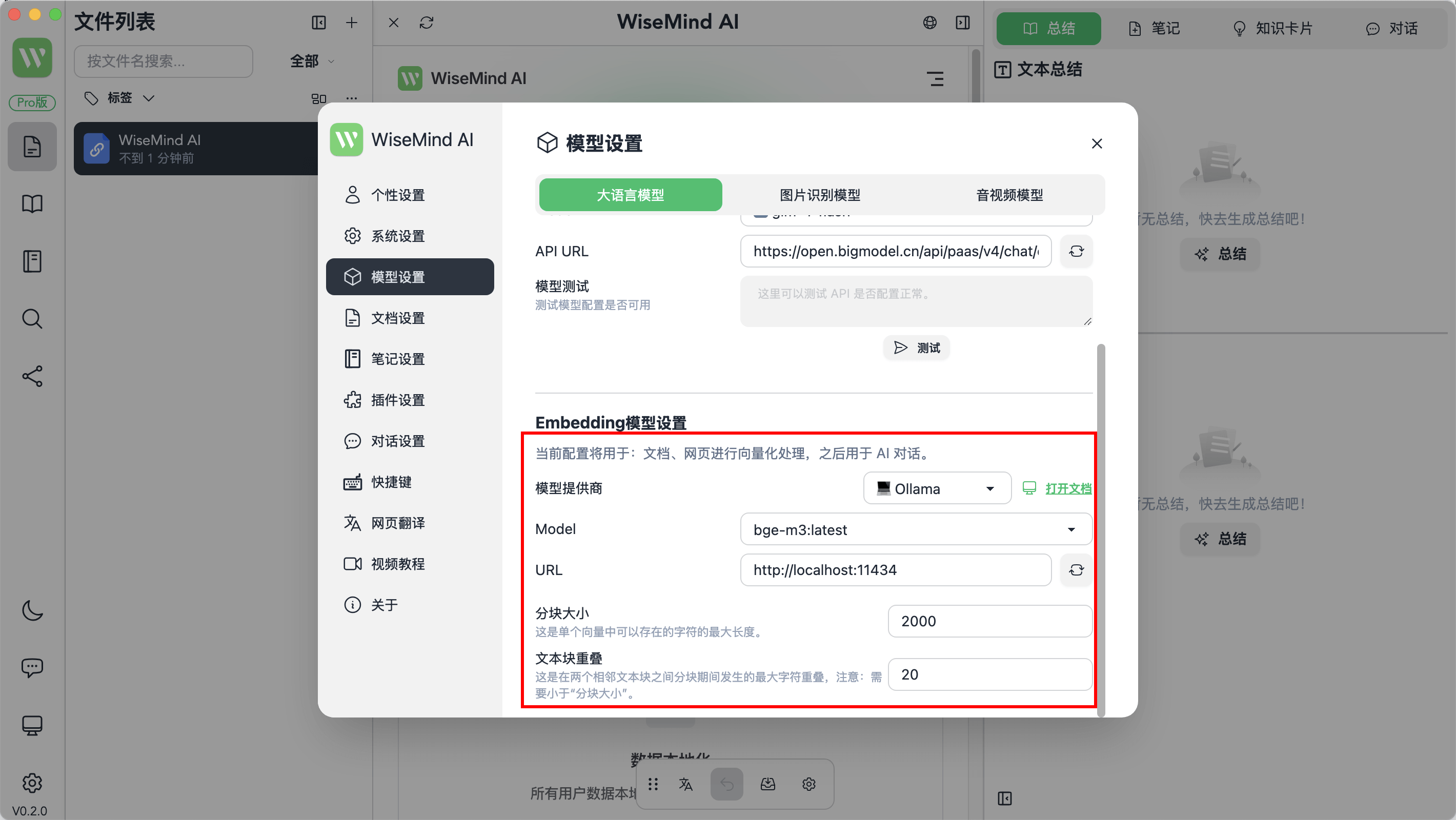Switch to the 总结 tab
The image size is (1456, 820).
[x=1048, y=28]
